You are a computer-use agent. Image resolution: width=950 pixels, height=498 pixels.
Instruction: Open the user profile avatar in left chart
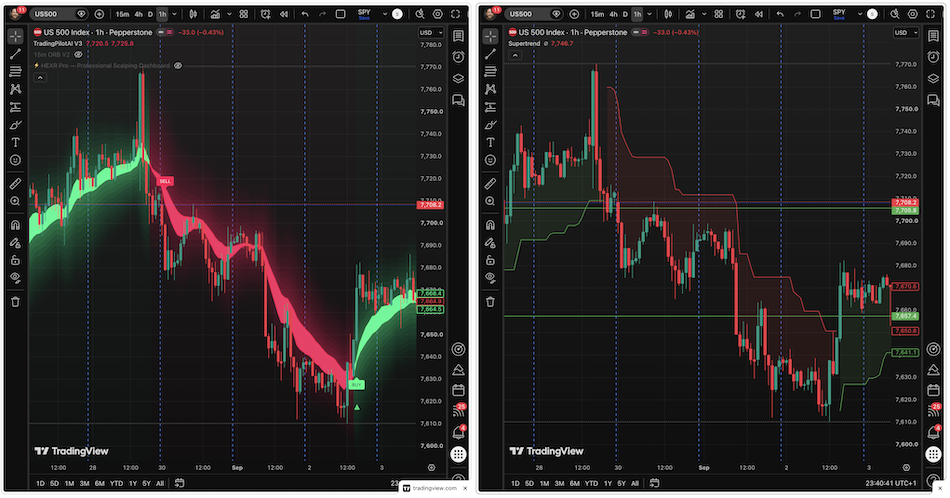tap(15, 13)
